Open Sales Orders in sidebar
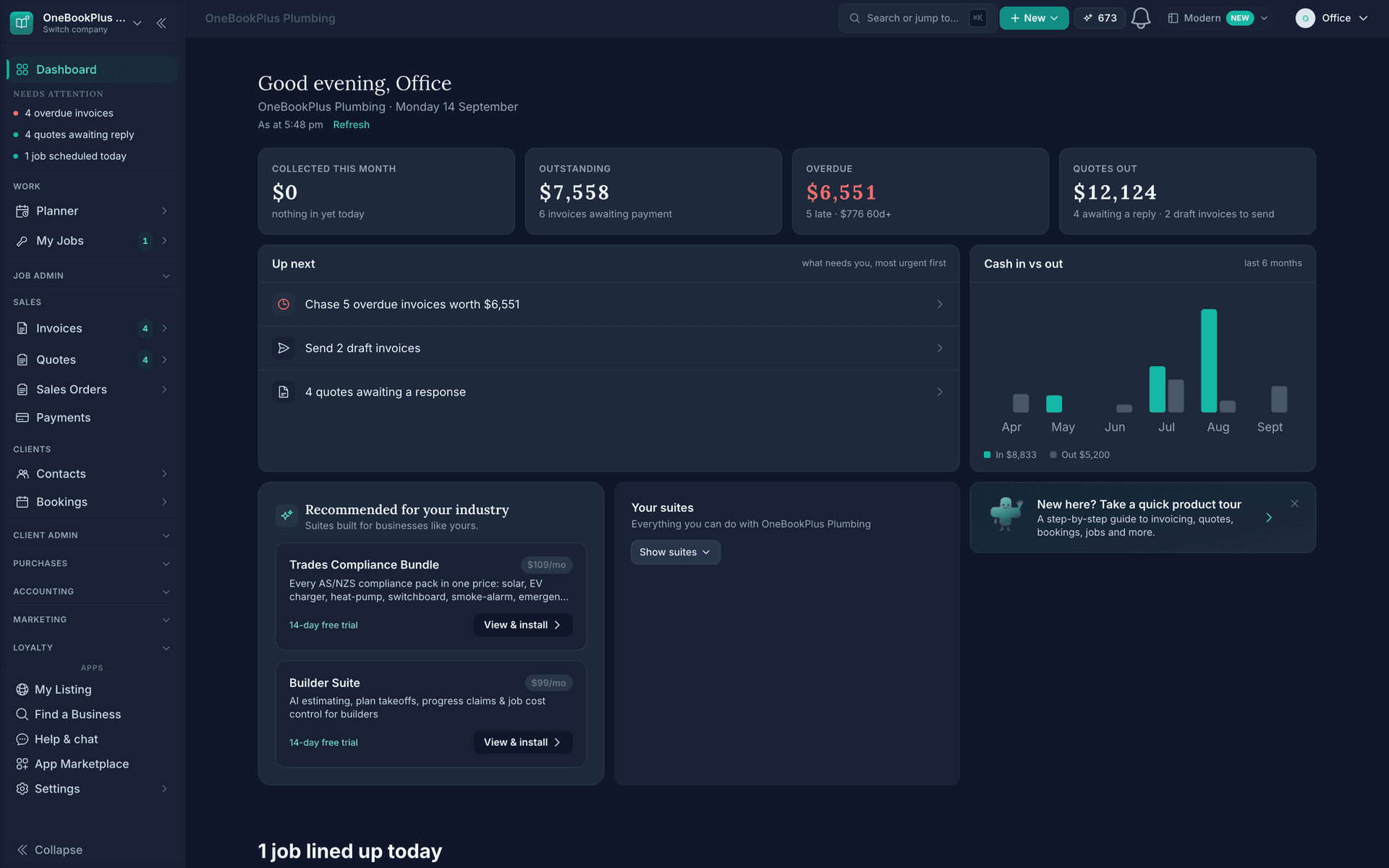The width and height of the screenshot is (1389, 868). click(x=92, y=389)
